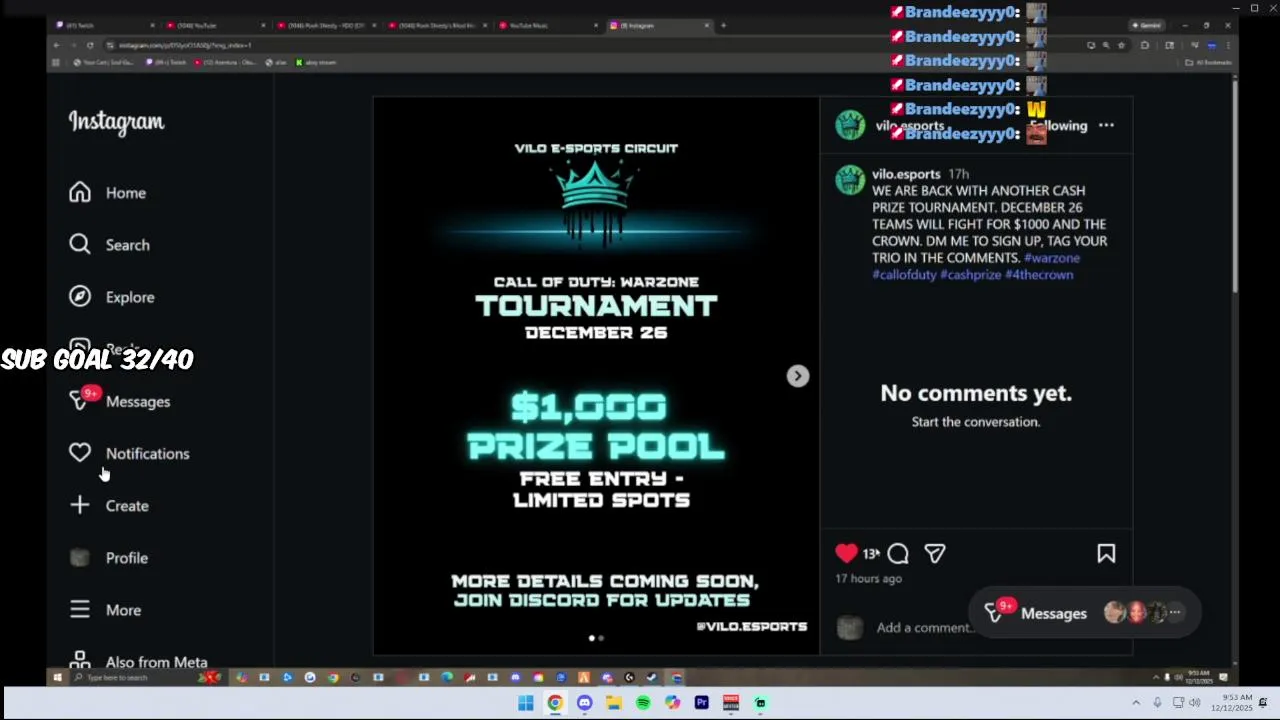Open Spotify from the taskbar
Screen dimensions: 1280x720
[x=643, y=703]
